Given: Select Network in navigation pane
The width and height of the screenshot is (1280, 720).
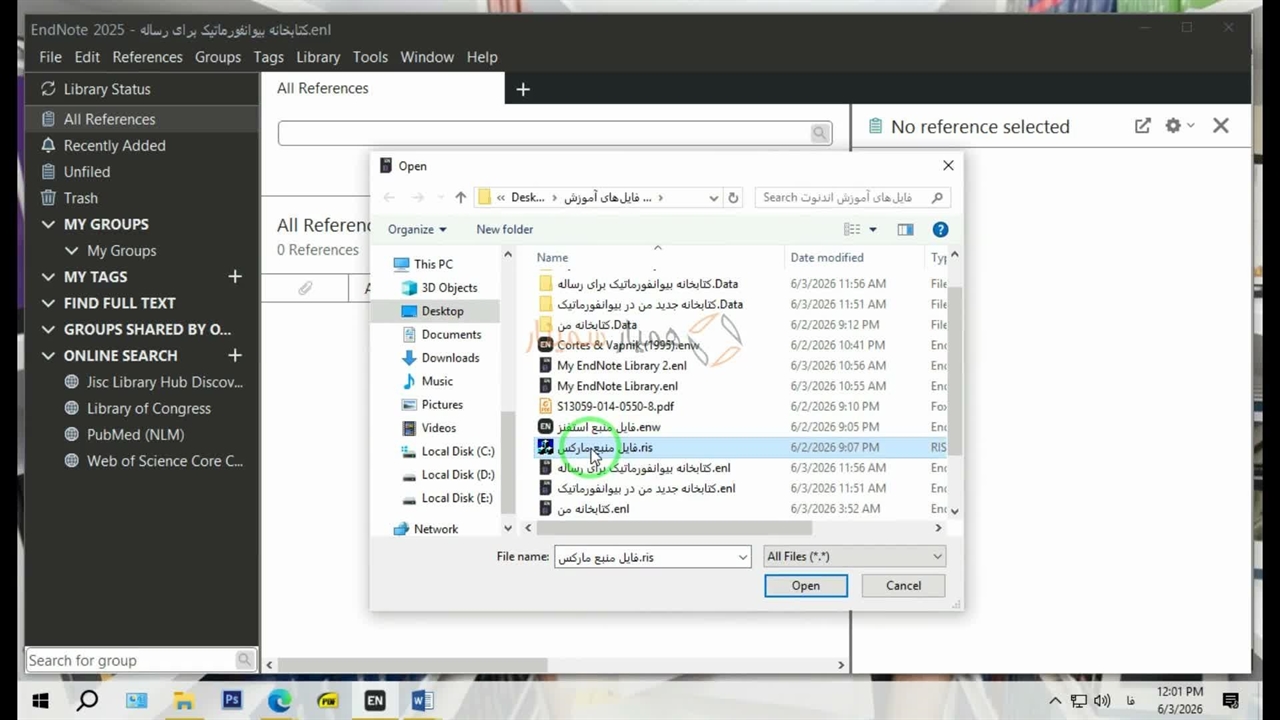Looking at the screenshot, I should [436, 529].
